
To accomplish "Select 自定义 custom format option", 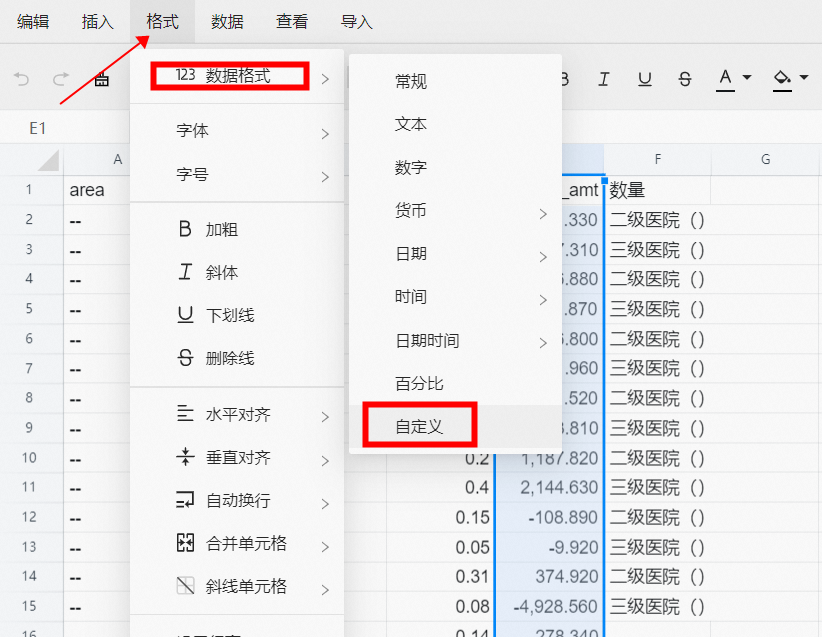I will point(420,426).
